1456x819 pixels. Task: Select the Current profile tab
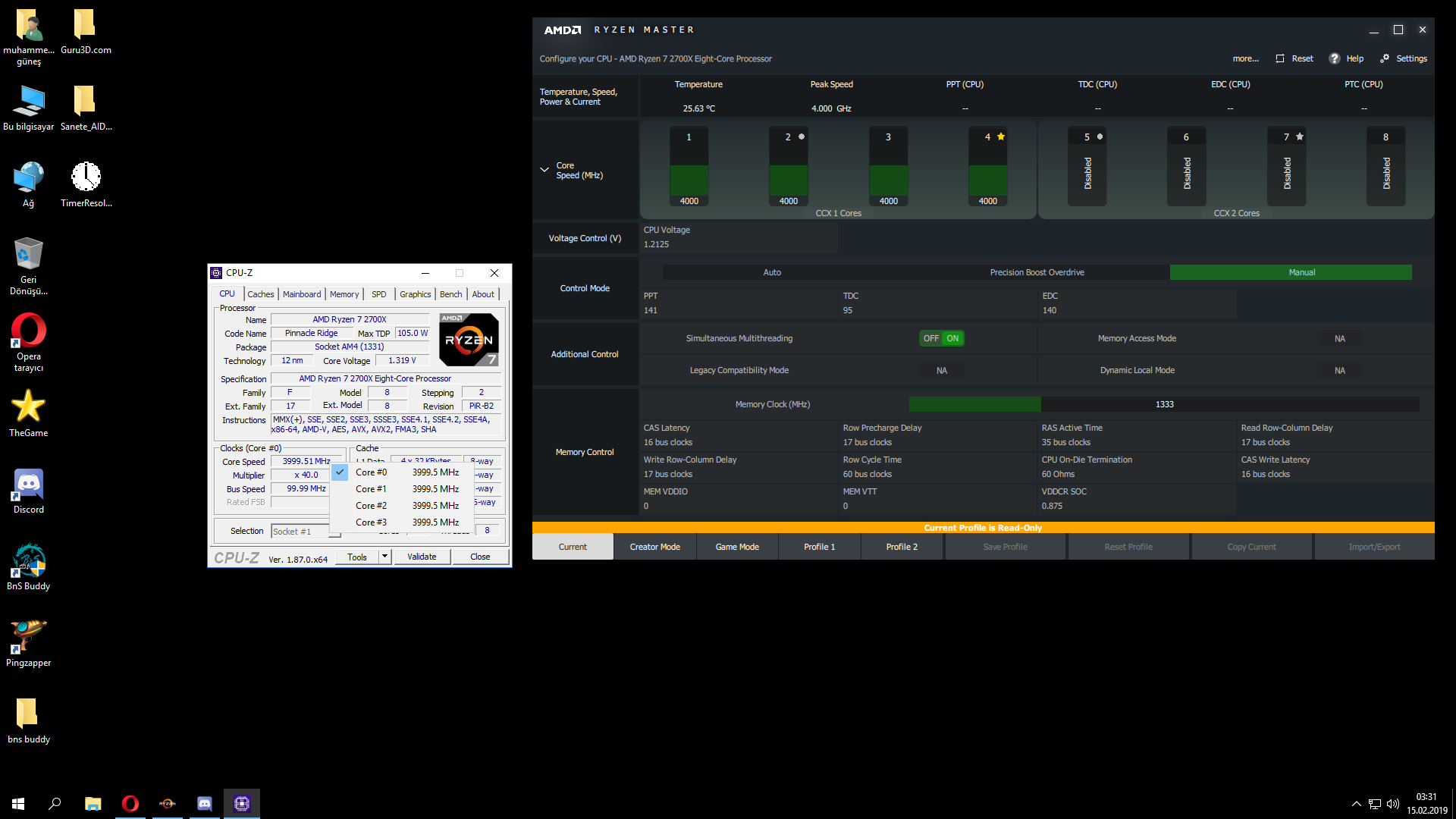[x=573, y=547]
